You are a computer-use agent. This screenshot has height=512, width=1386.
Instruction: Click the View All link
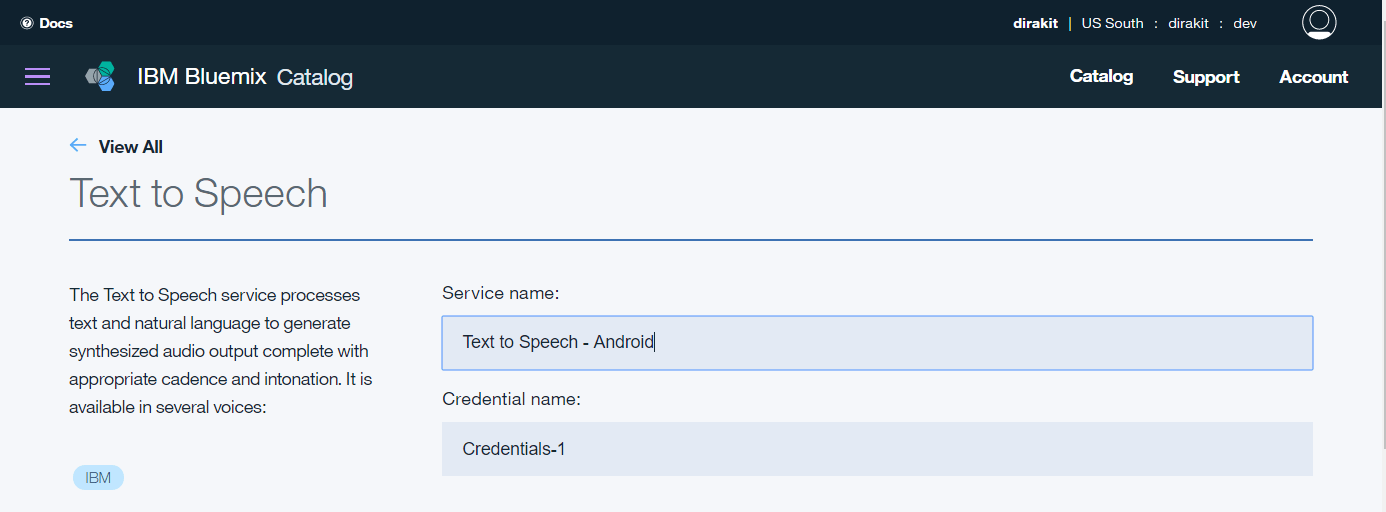pyautogui.click(x=130, y=147)
